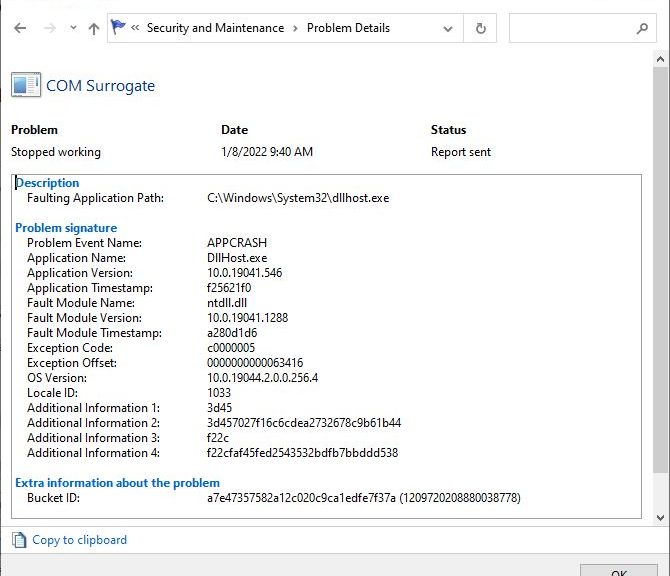Image resolution: width=670 pixels, height=576 pixels.
Task: Click the COM Surrogate application icon
Action: [26, 85]
